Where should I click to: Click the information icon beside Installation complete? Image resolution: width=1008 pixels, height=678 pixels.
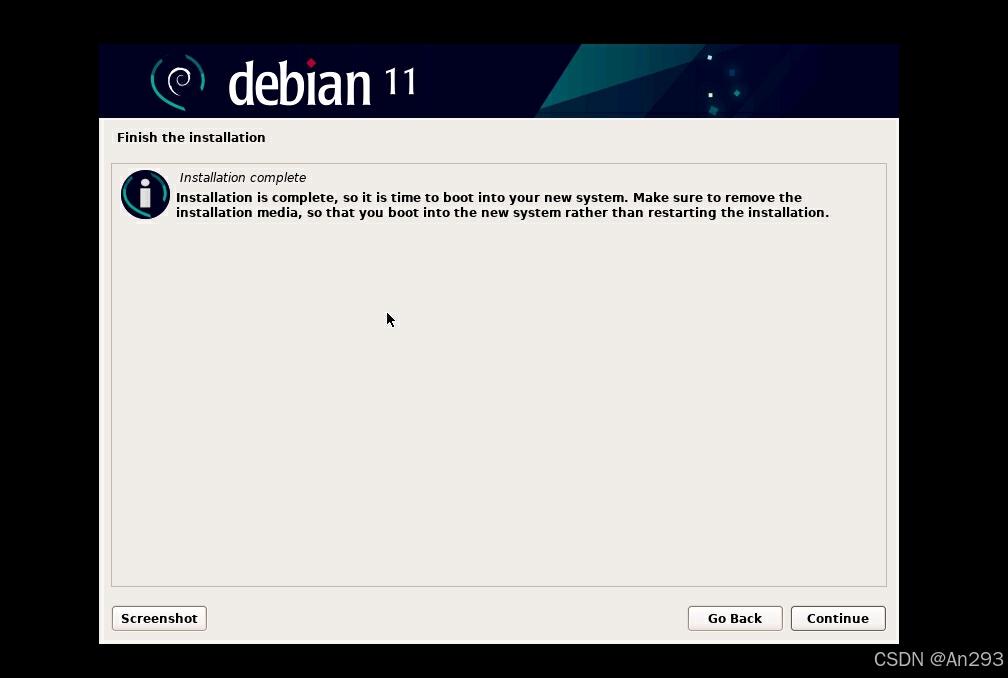pyautogui.click(x=145, y=194)
